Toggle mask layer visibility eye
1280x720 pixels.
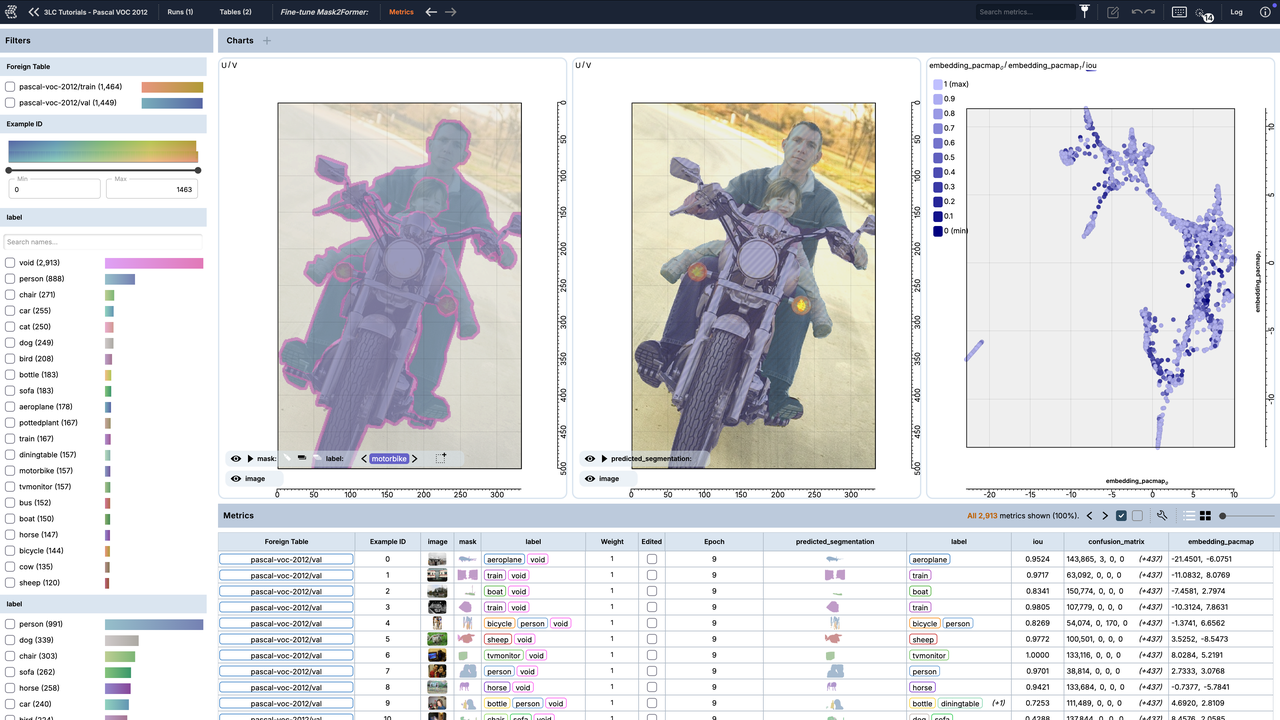(236, 459)
